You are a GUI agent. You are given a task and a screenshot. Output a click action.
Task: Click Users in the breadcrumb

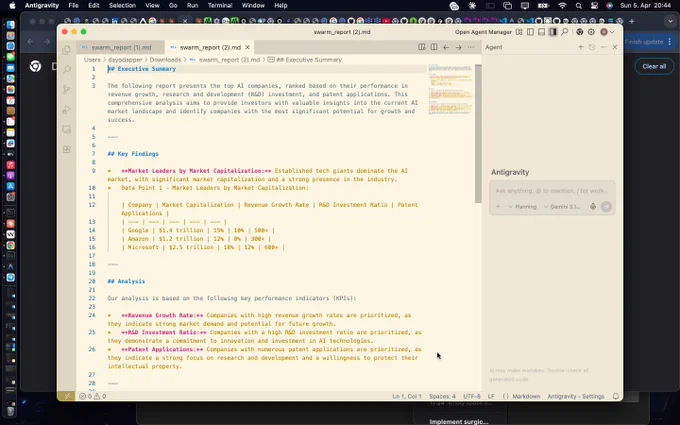coord(92,60)
